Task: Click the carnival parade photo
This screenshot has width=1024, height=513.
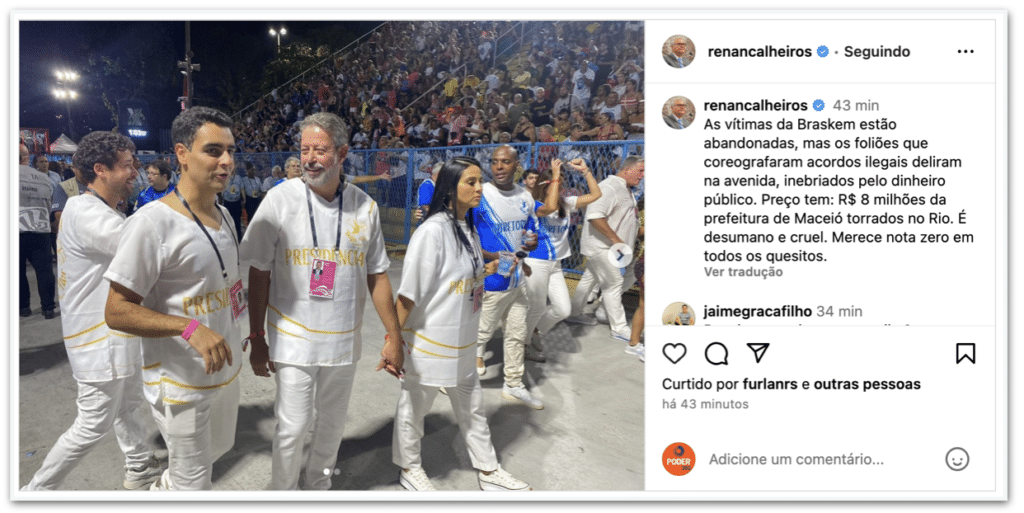Action: click(332, 256)
